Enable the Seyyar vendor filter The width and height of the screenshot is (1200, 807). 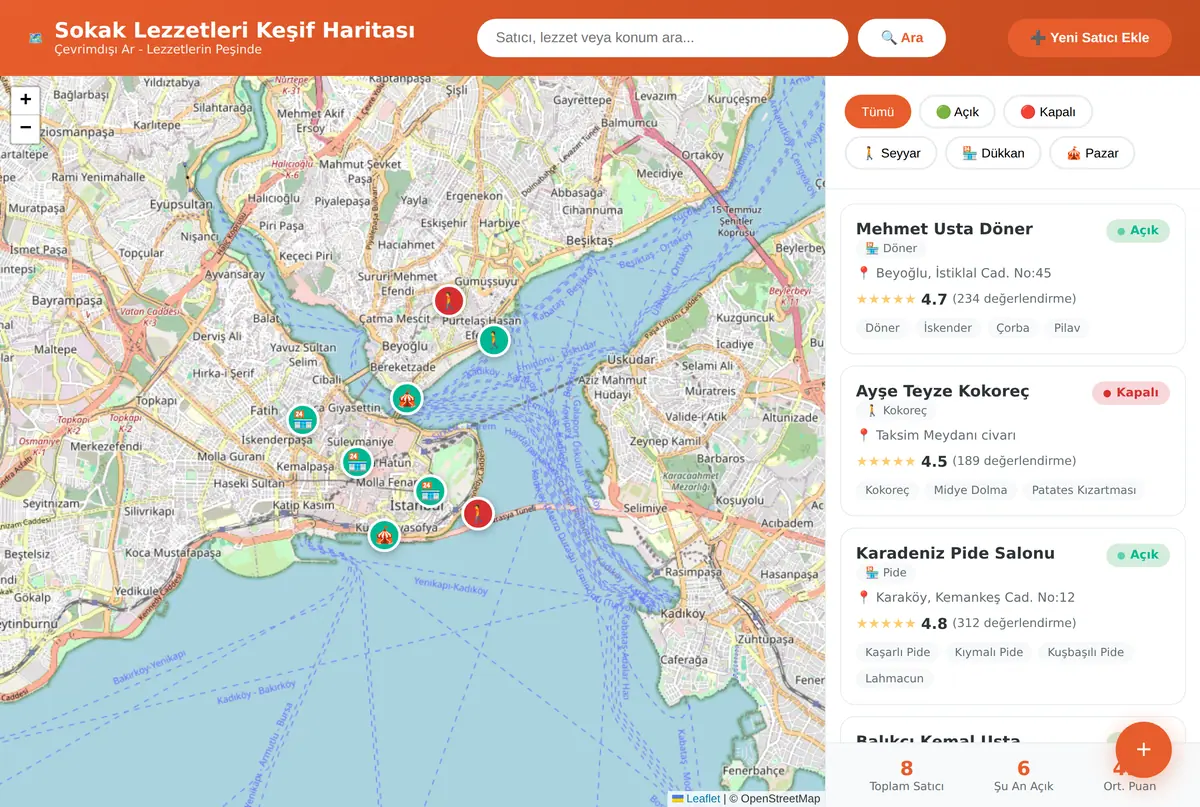click(891, 153)
